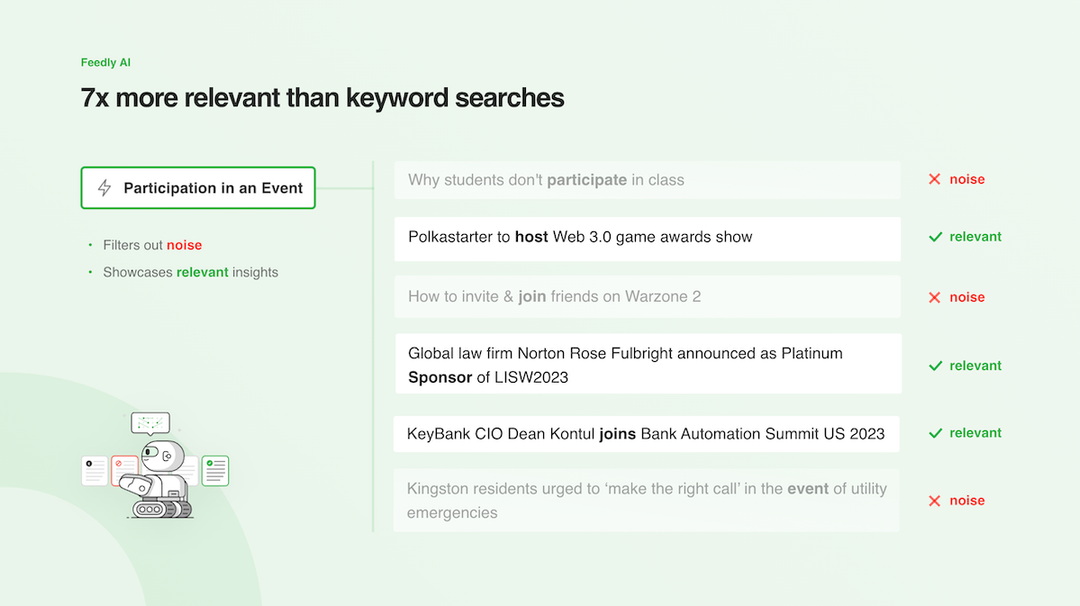
Task: Open the chart speech bubble above the robot
Action: tap(150, 423)
